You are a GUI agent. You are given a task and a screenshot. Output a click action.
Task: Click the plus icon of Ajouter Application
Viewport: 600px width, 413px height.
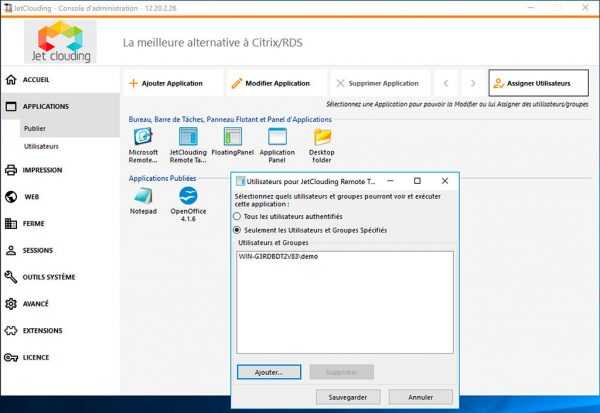(133, 83)
